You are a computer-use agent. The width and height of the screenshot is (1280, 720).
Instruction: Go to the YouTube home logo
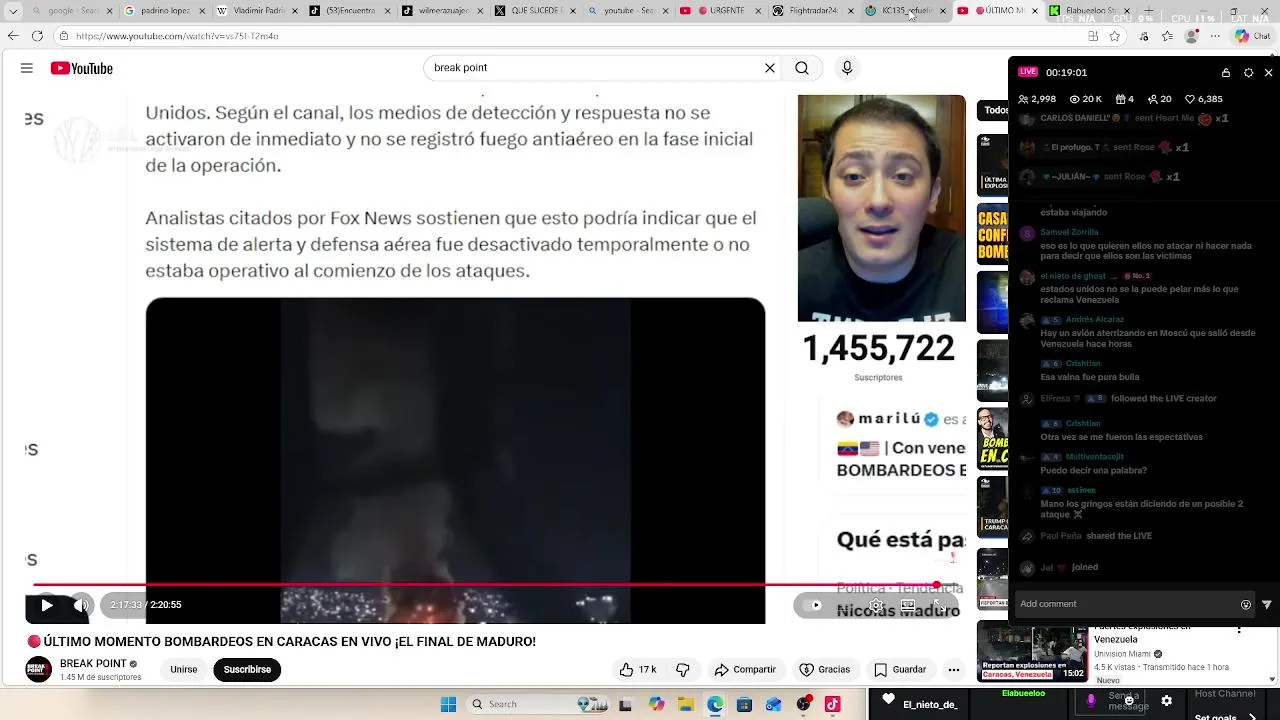[82, 68]
